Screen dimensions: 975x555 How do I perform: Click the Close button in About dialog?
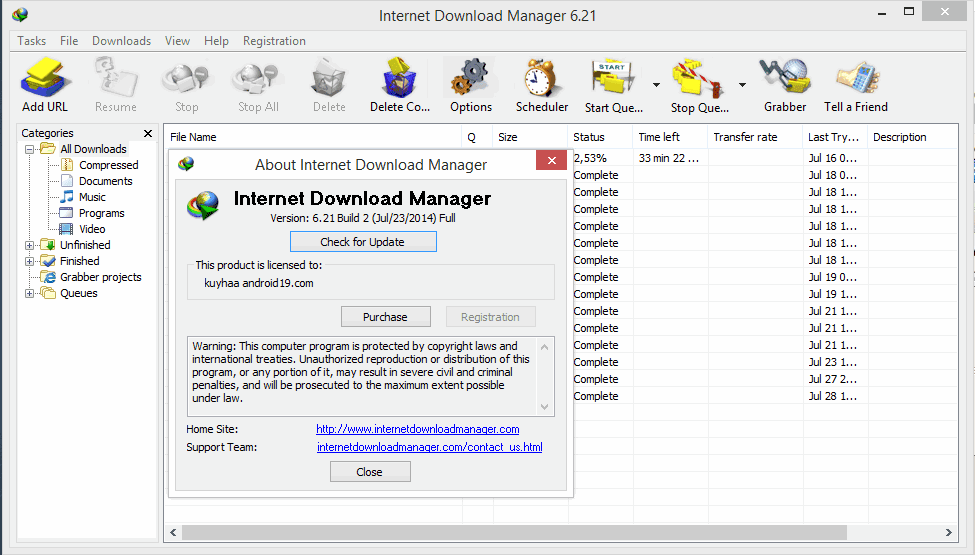point(370,472)
